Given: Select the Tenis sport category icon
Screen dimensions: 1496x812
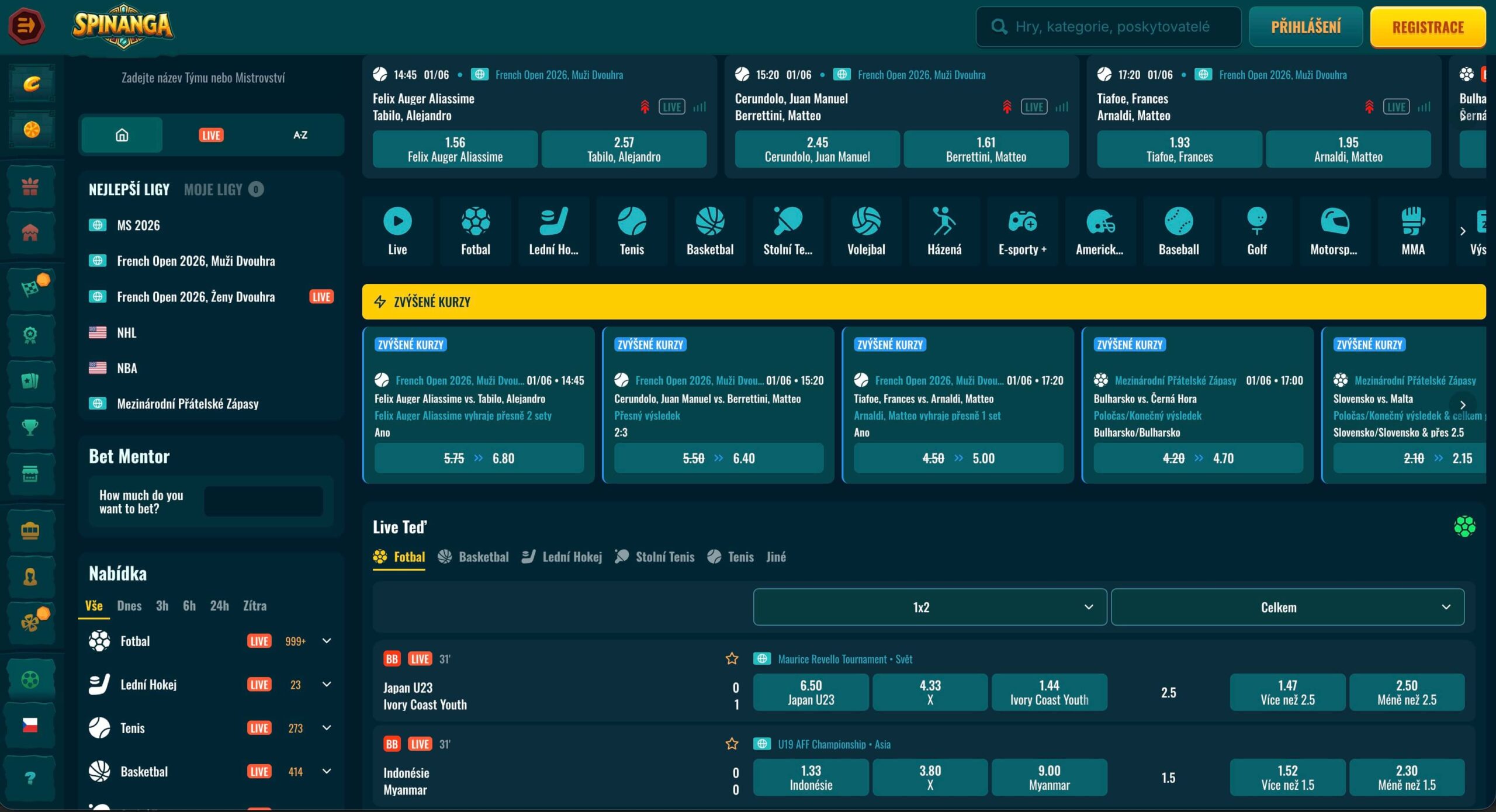Looking at the screenshot, I should point(632,231).
